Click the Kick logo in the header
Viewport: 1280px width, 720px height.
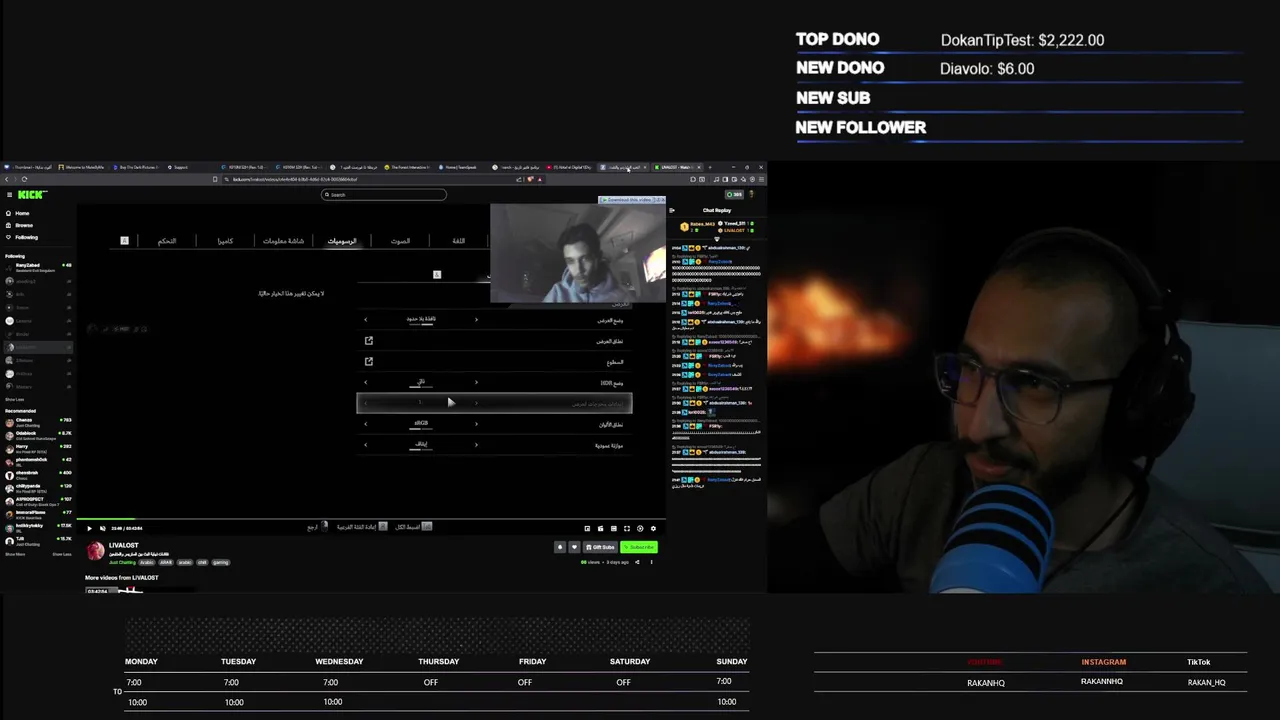33,195
